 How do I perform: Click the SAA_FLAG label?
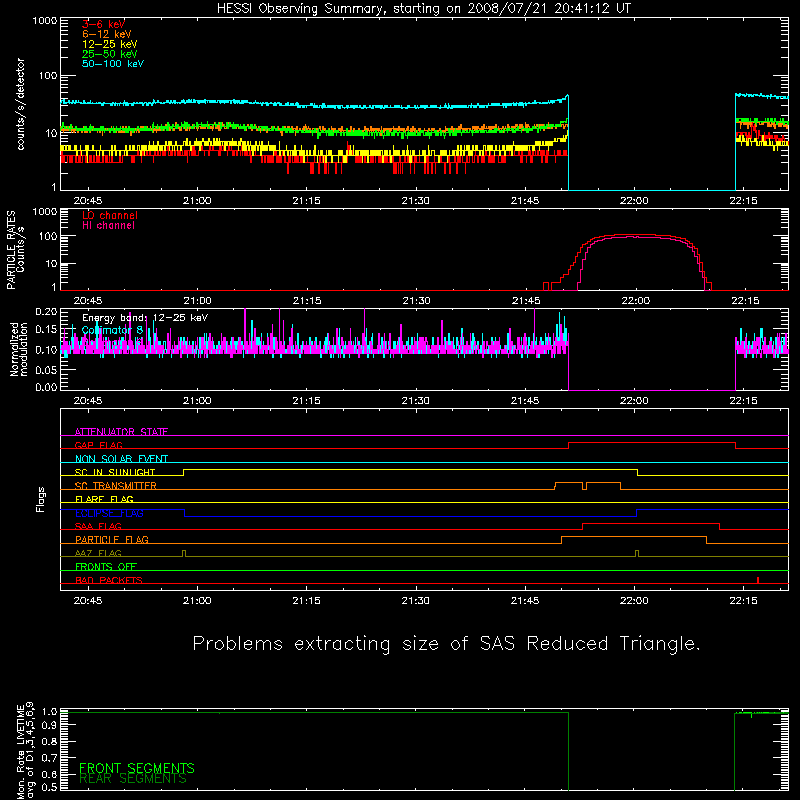[x=98, y=526]
